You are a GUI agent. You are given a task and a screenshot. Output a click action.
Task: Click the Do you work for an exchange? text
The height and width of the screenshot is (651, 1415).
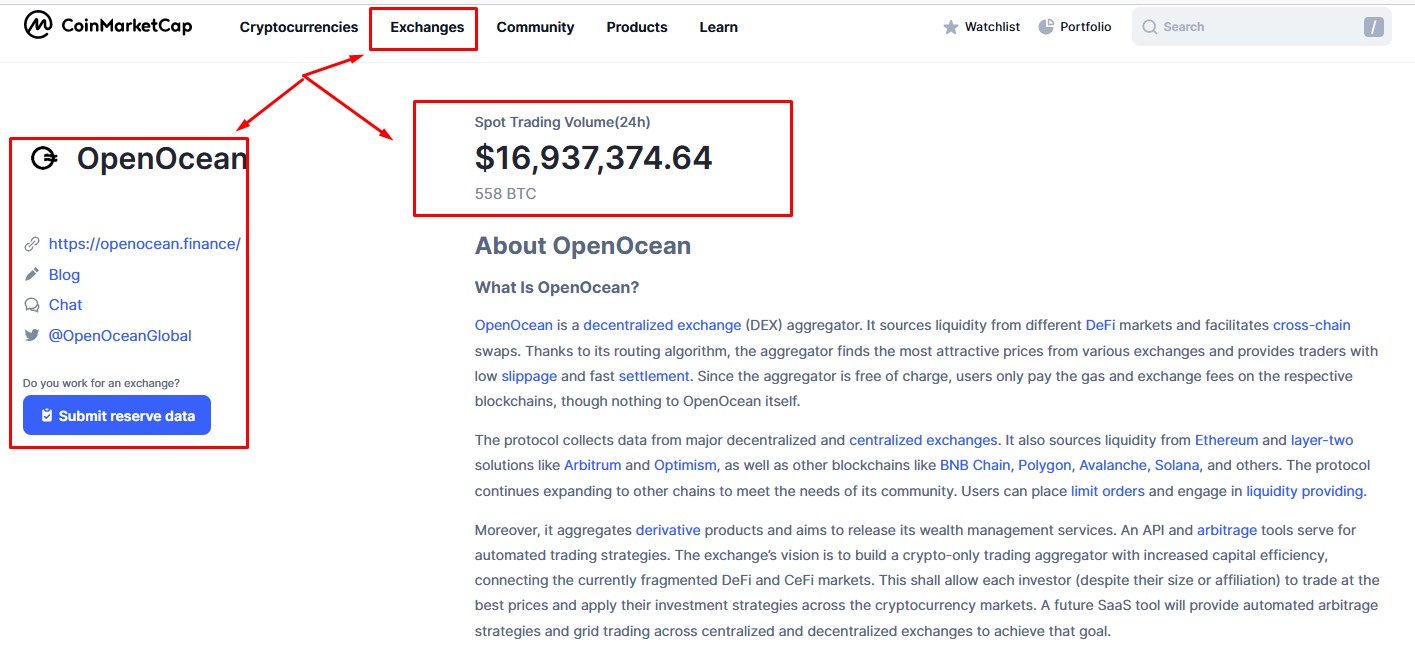click(101, 383)
